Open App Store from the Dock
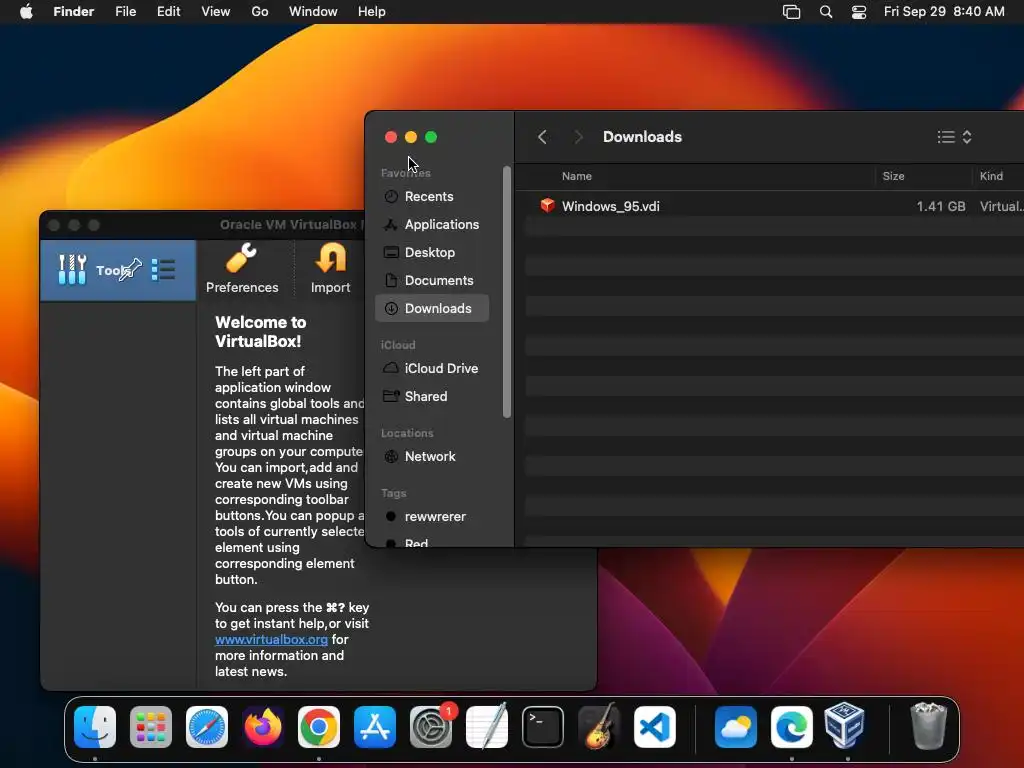The height and width of the screenshot is (768, 1024). [x=375, y=727]
